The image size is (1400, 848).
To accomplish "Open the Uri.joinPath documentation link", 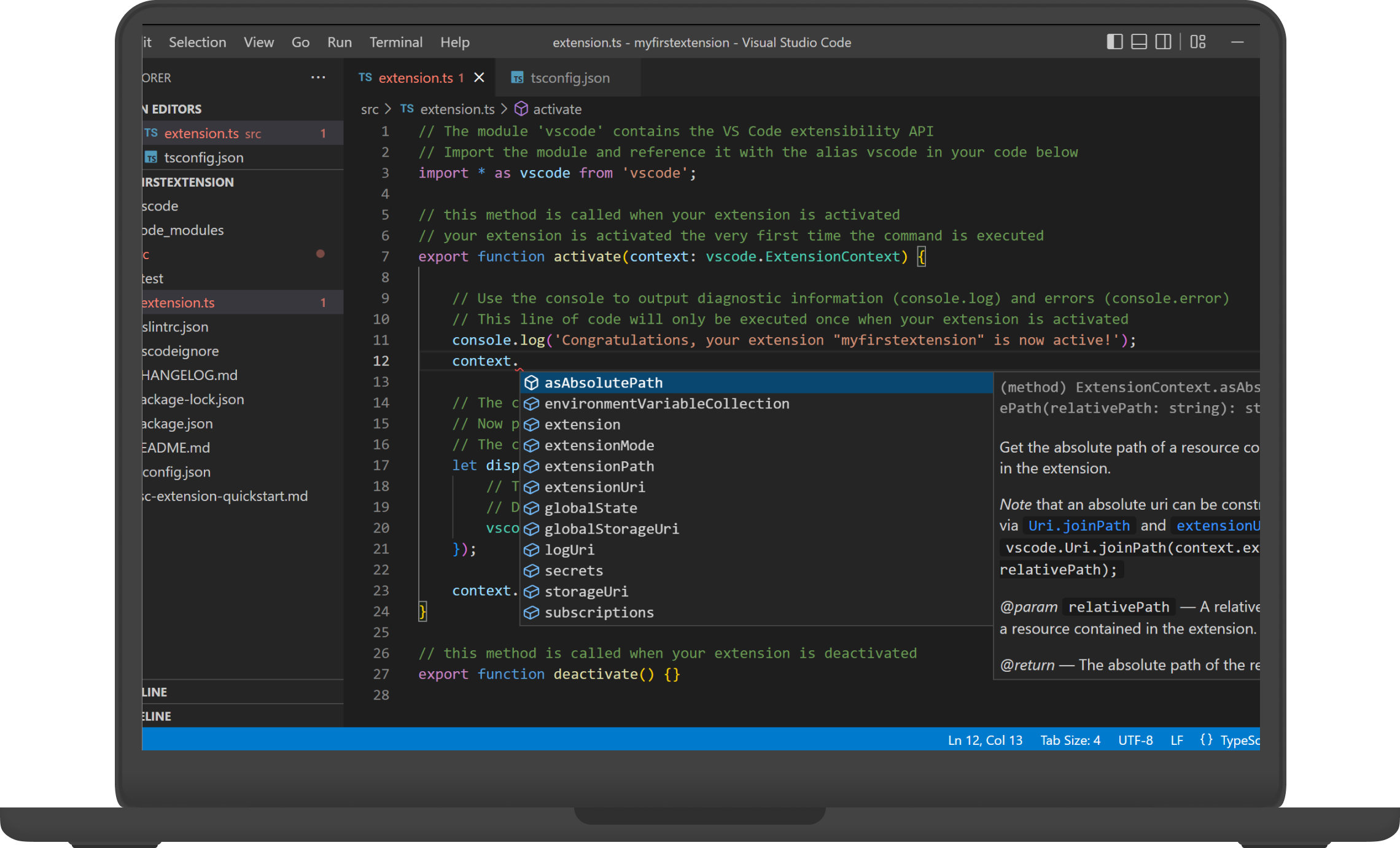I will click(x=1079, y=526).
